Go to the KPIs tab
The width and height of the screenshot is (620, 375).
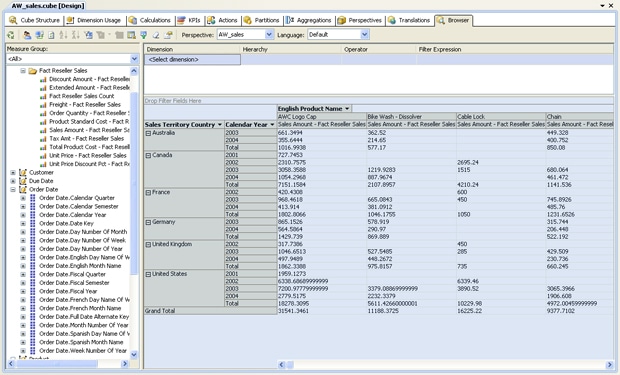189,20
